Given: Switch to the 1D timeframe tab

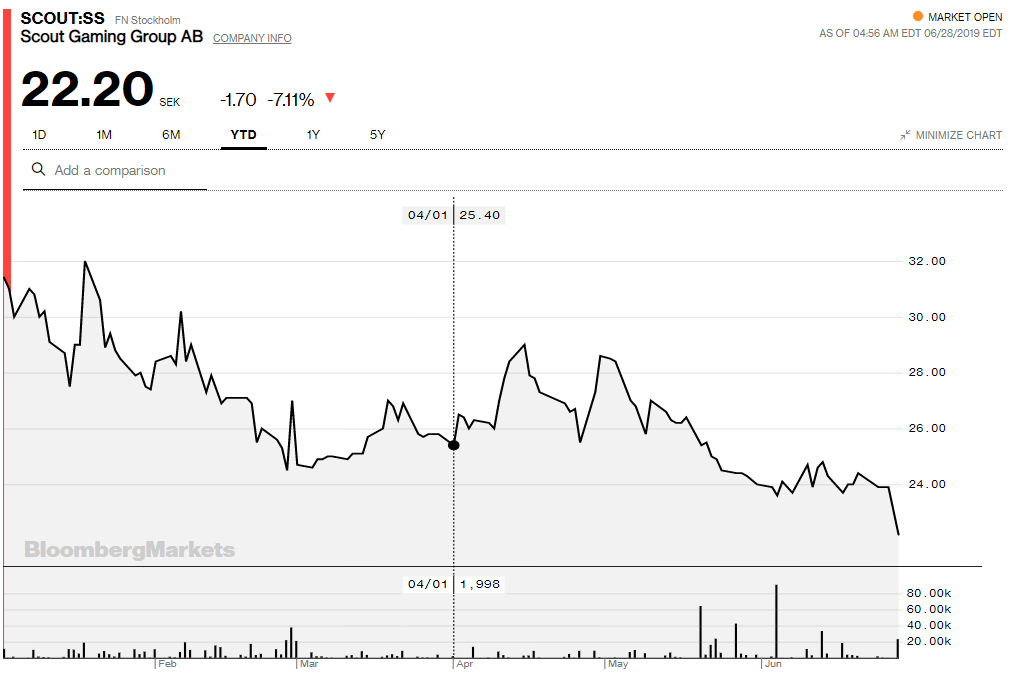Looking at the screenshot, I should [38, 134].
